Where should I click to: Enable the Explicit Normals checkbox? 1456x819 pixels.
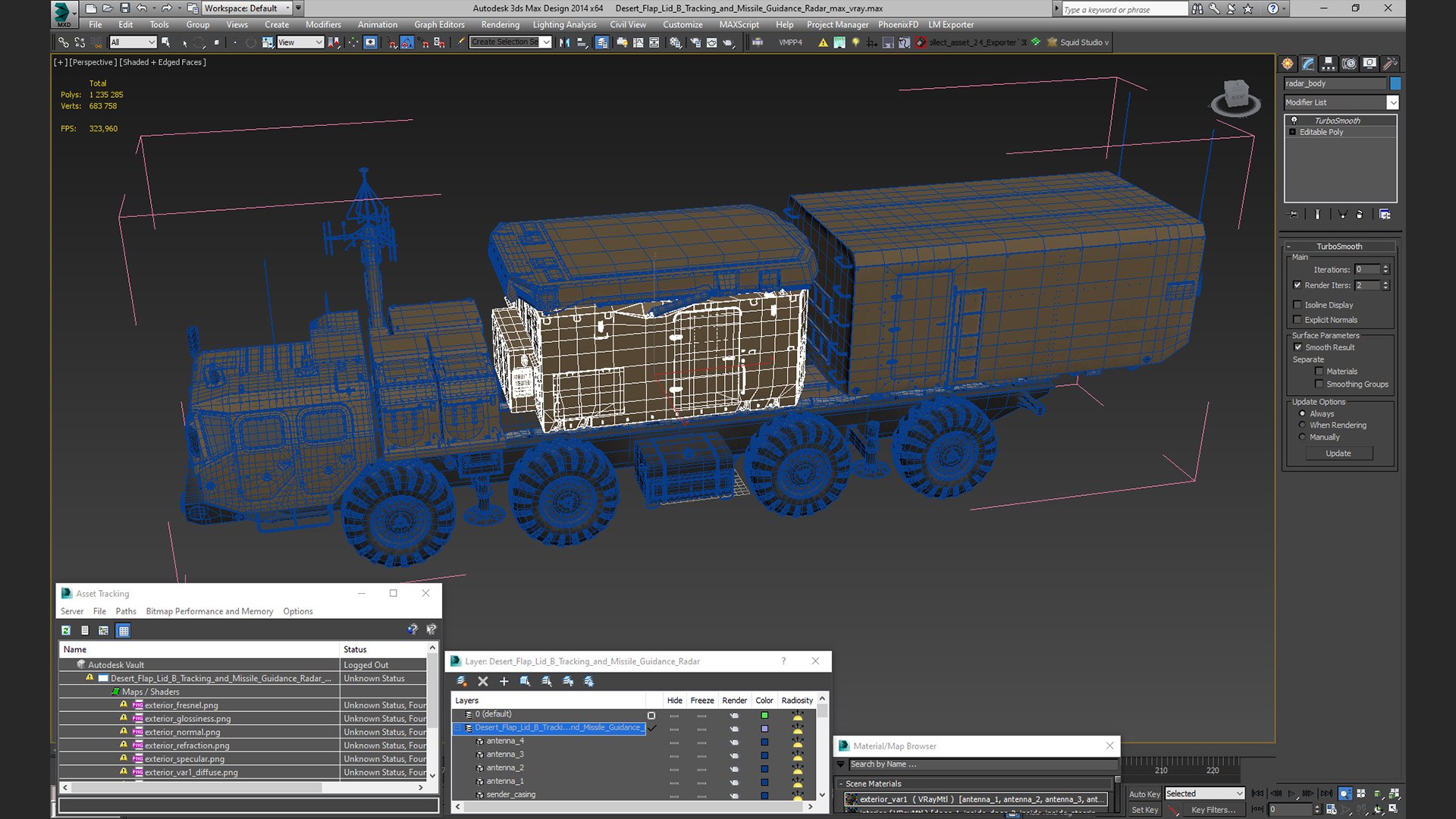click(1298, 320)
